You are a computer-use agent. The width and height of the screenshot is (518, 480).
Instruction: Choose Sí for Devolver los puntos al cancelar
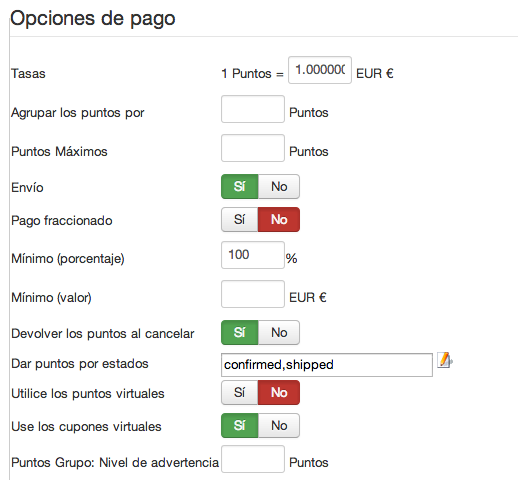(x=240, y=333)
